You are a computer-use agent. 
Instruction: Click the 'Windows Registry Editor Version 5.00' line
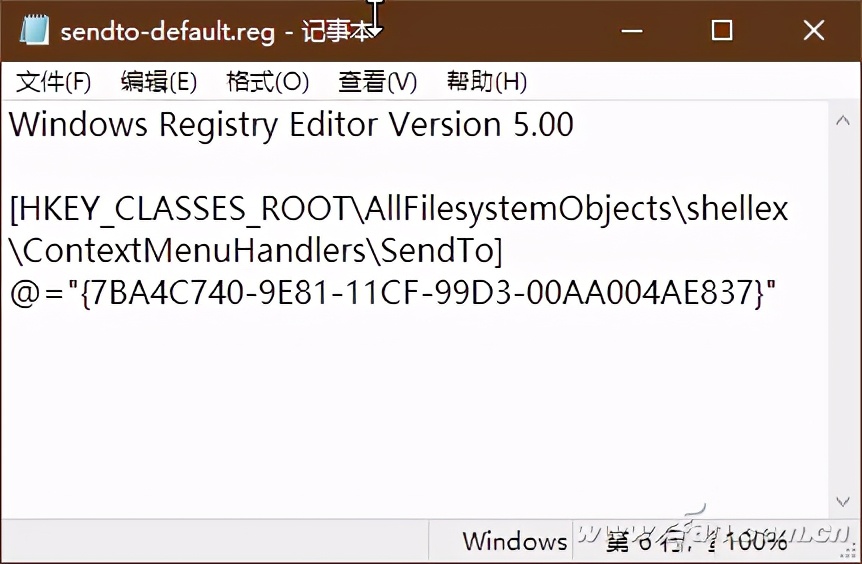point(291,125)
